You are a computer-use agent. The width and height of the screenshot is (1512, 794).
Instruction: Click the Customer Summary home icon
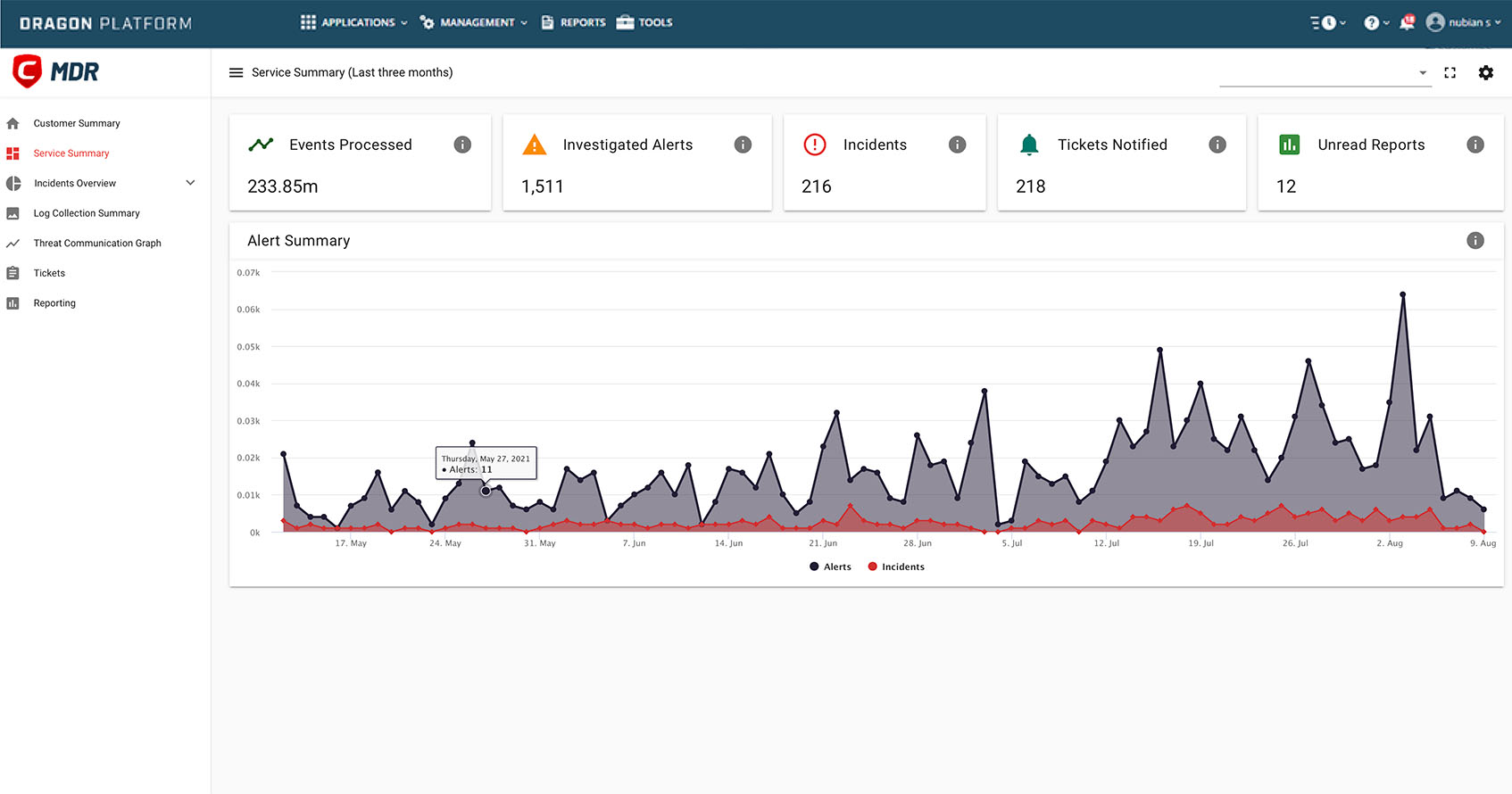point(12,123)
